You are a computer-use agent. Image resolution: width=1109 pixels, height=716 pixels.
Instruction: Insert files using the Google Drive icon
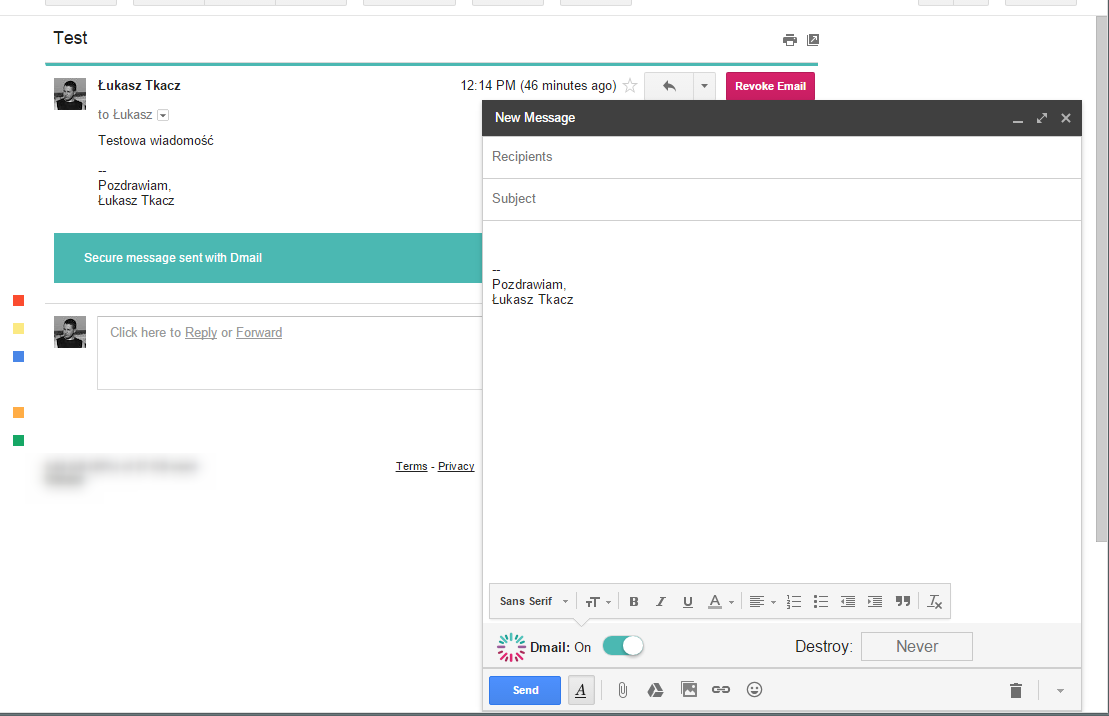(656, 690)
